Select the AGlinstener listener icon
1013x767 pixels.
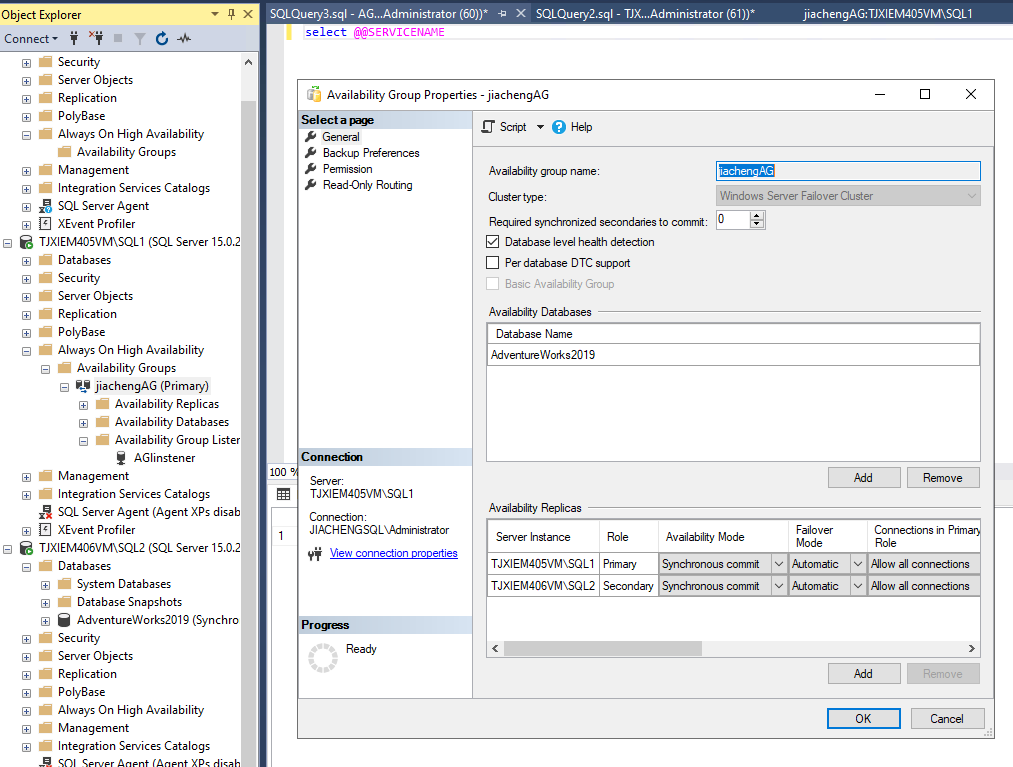click(122, 458)
